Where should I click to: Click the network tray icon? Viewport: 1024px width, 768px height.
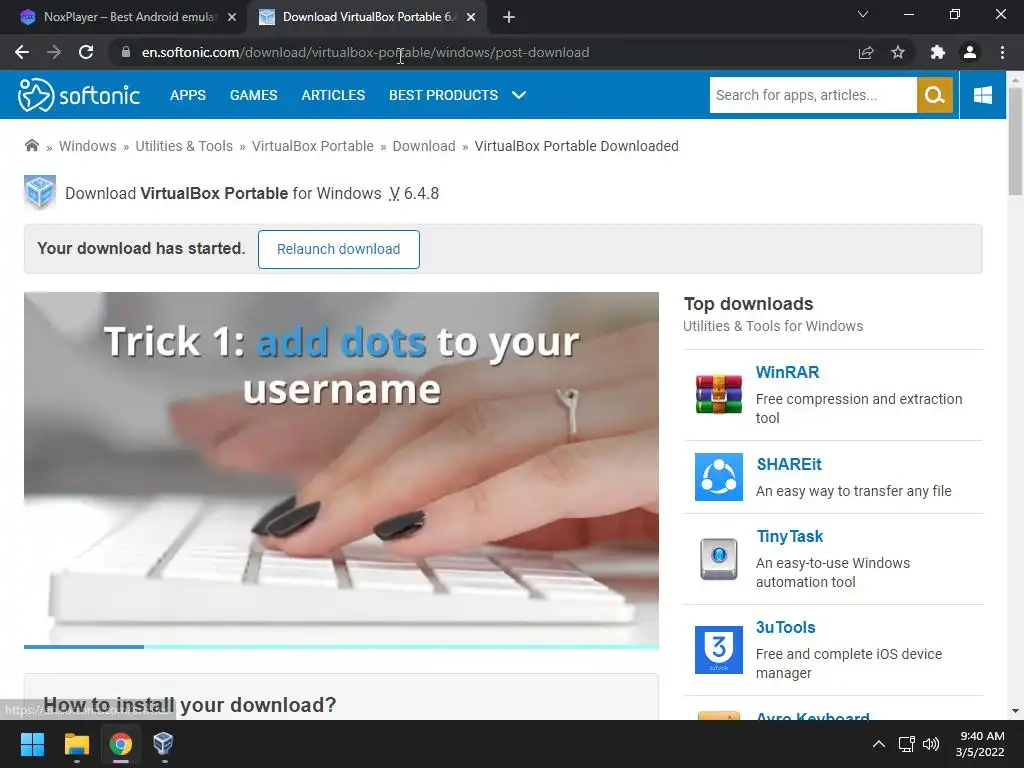point(906,744)
